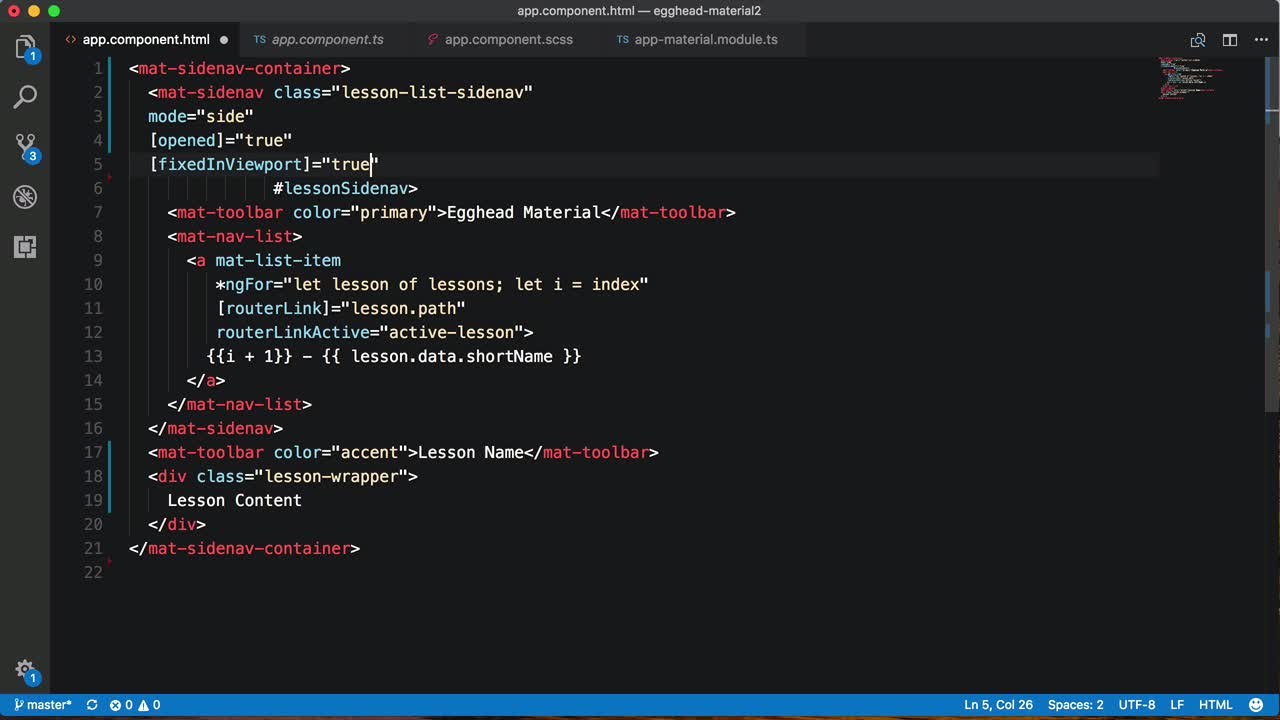
Task: Open the Extensions view icon
Action: [x=25, y=247]
